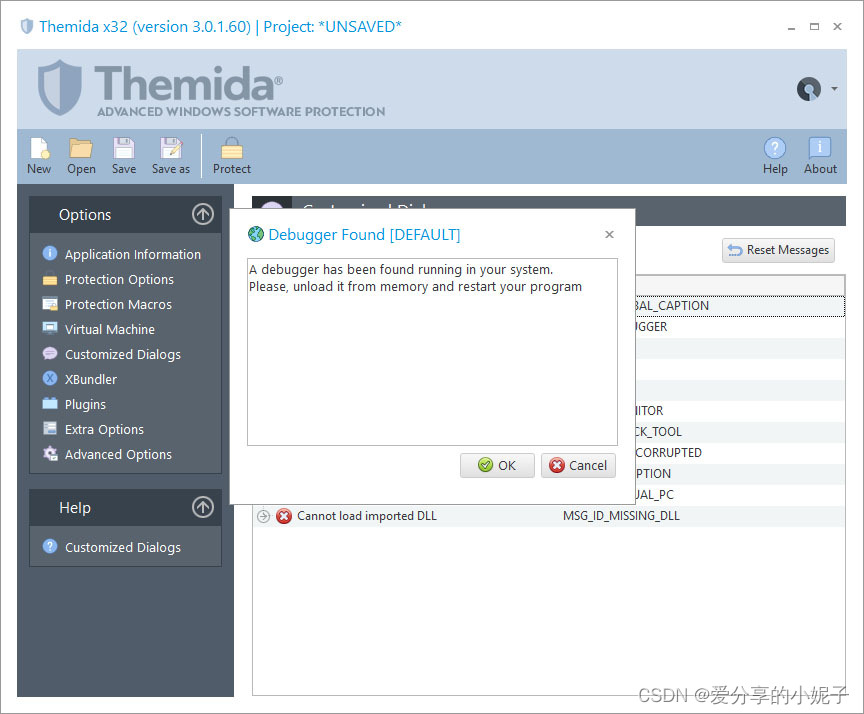Click the Protection Macros icon
This screenshot has width=864, height=714.
(x=50, y=303)
